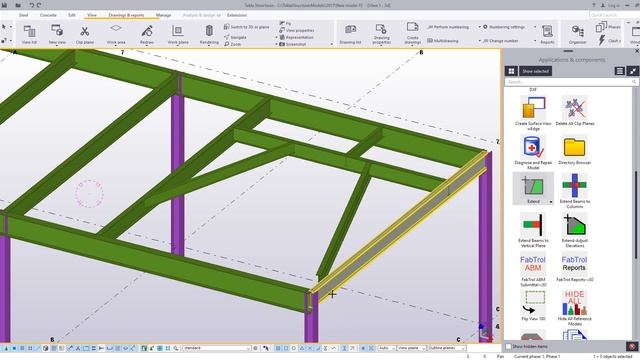Click the Numbering settings button
Image resolution: width=640 pixels, height=360 pixels.
[x=504, y=27]
